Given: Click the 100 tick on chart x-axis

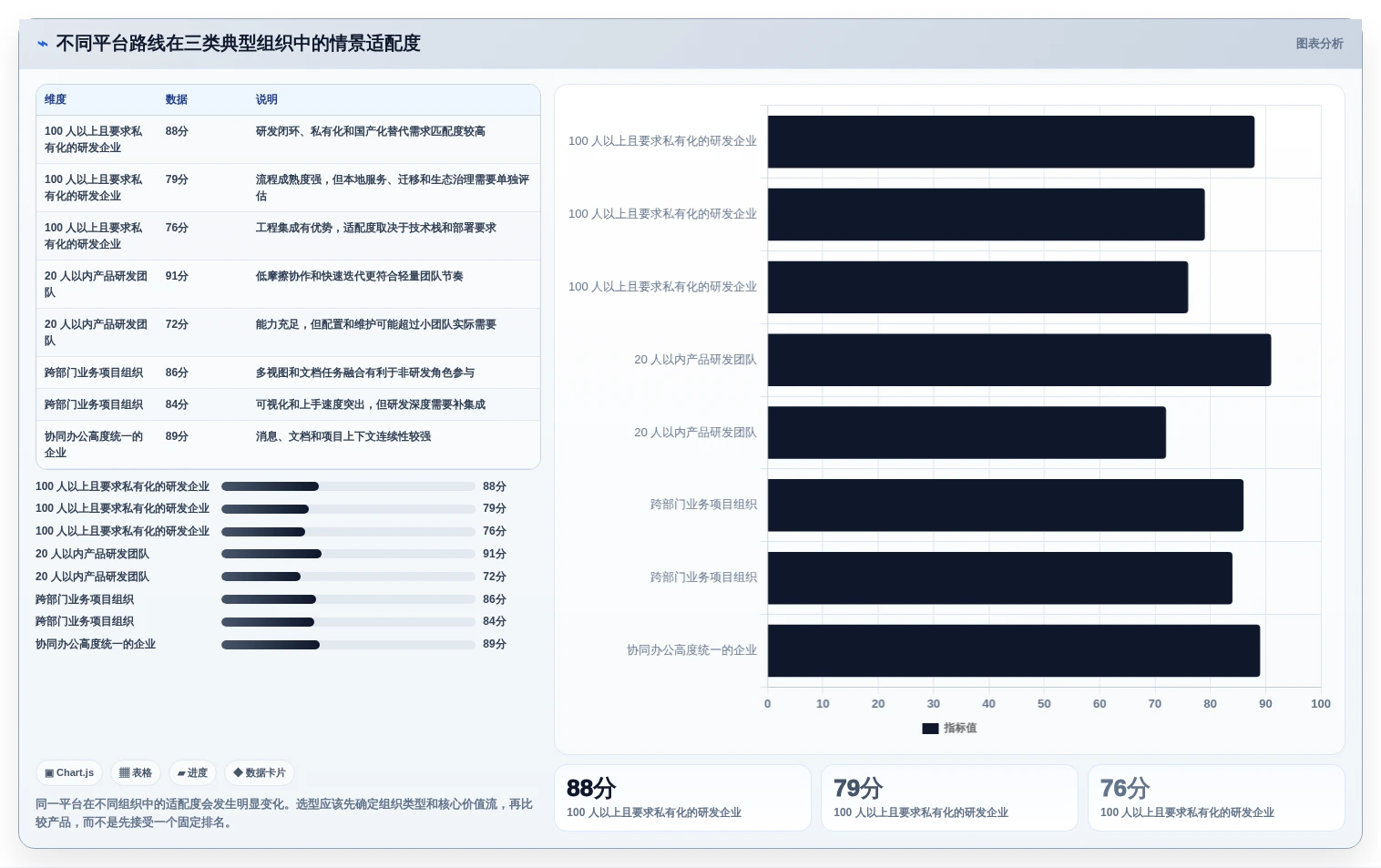Looking at the screenshot, I should (x=1320, y=704).
